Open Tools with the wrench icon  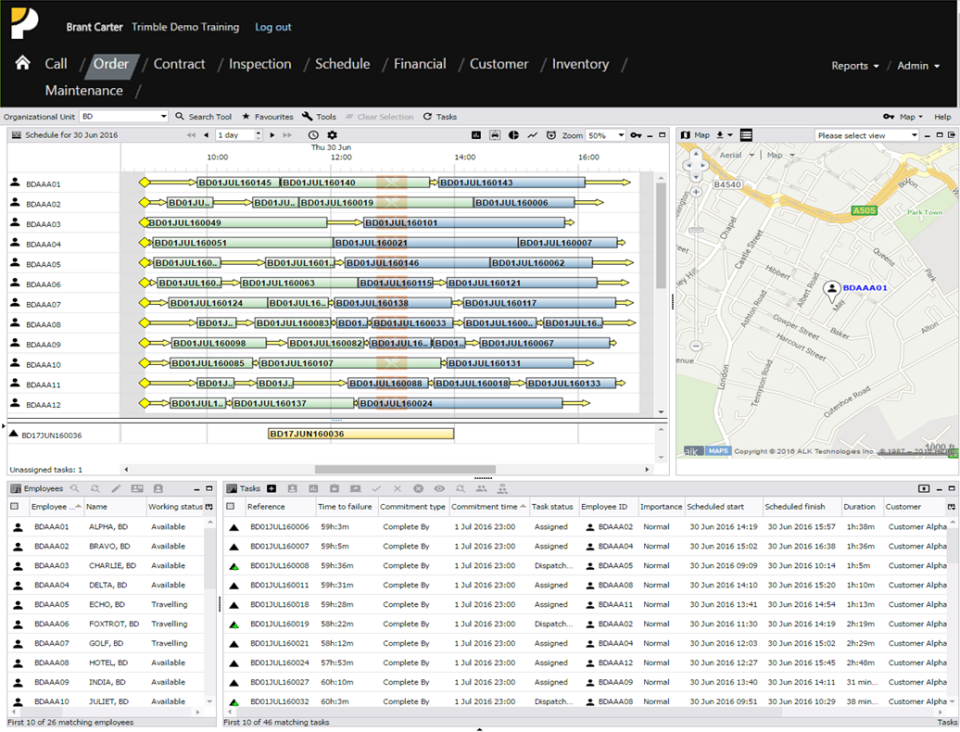click(319, 117)
